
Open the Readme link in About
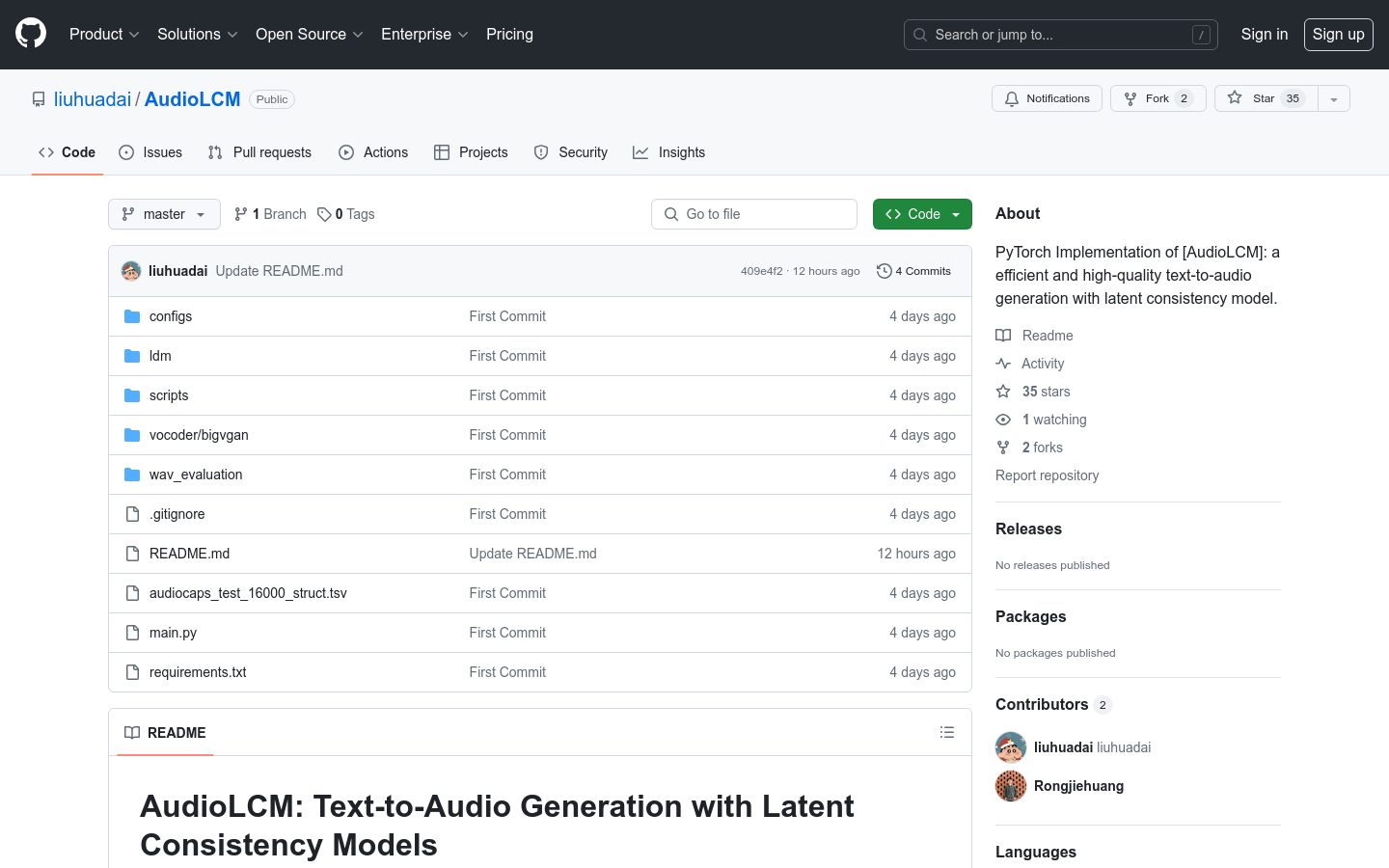(1035, 336)
